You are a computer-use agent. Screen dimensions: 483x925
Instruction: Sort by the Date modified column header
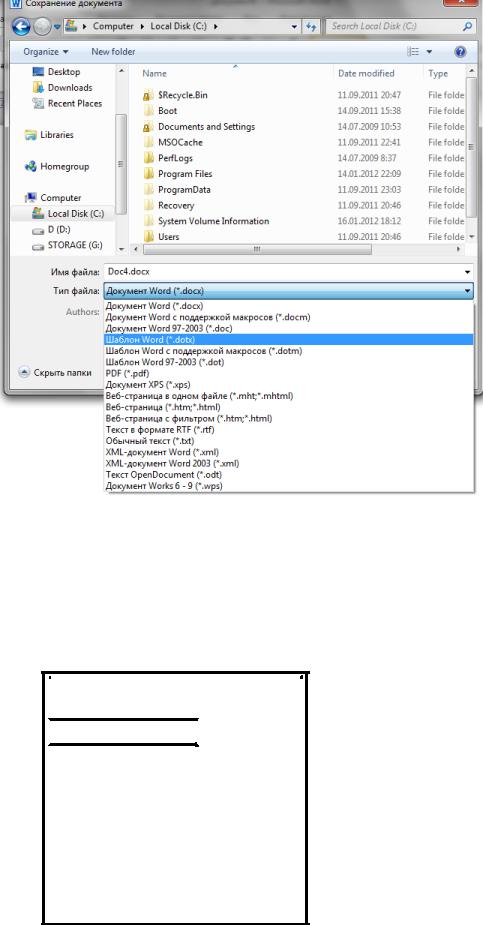tap(366, 74)
